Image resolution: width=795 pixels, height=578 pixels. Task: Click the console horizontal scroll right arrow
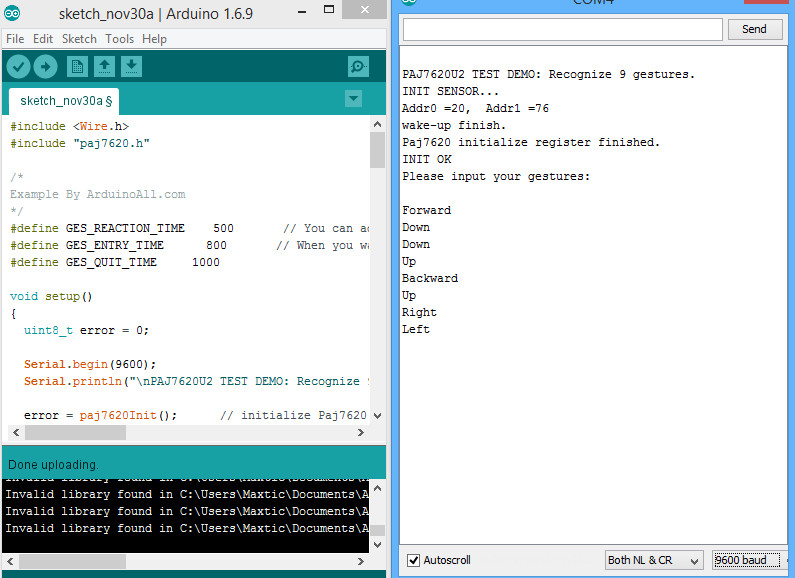click(x=360, y=561)
